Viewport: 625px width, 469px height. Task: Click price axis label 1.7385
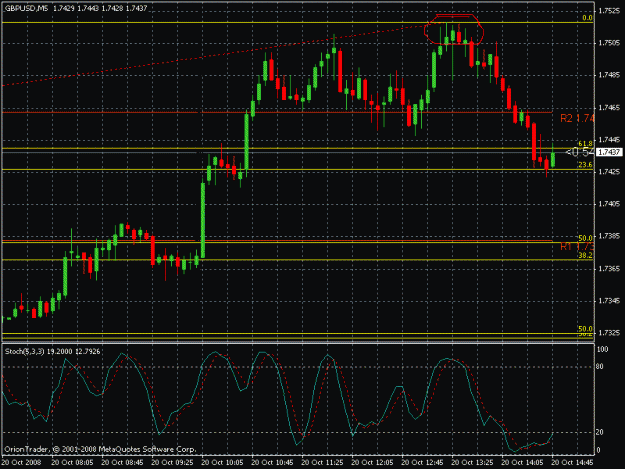click(609, 236)
